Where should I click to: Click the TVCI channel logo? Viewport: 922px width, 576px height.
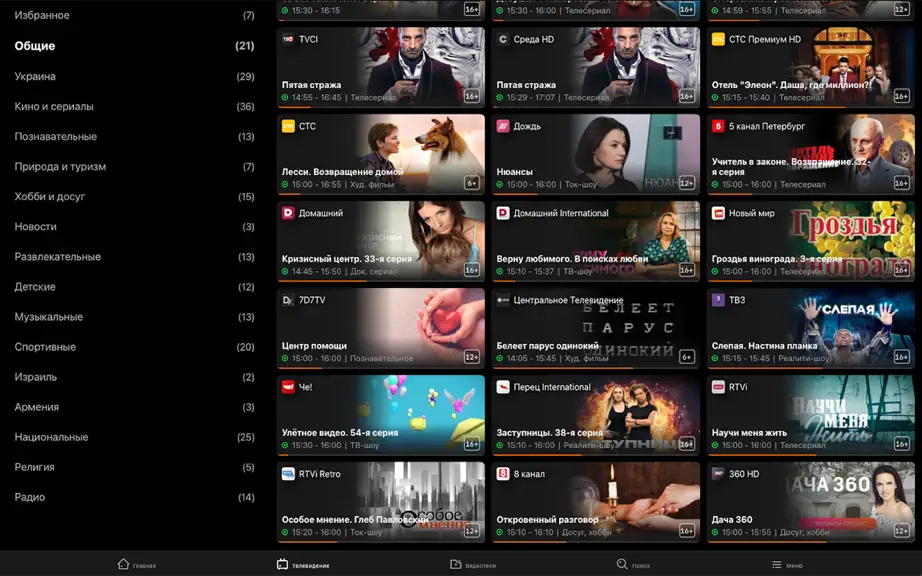(288, 39)
